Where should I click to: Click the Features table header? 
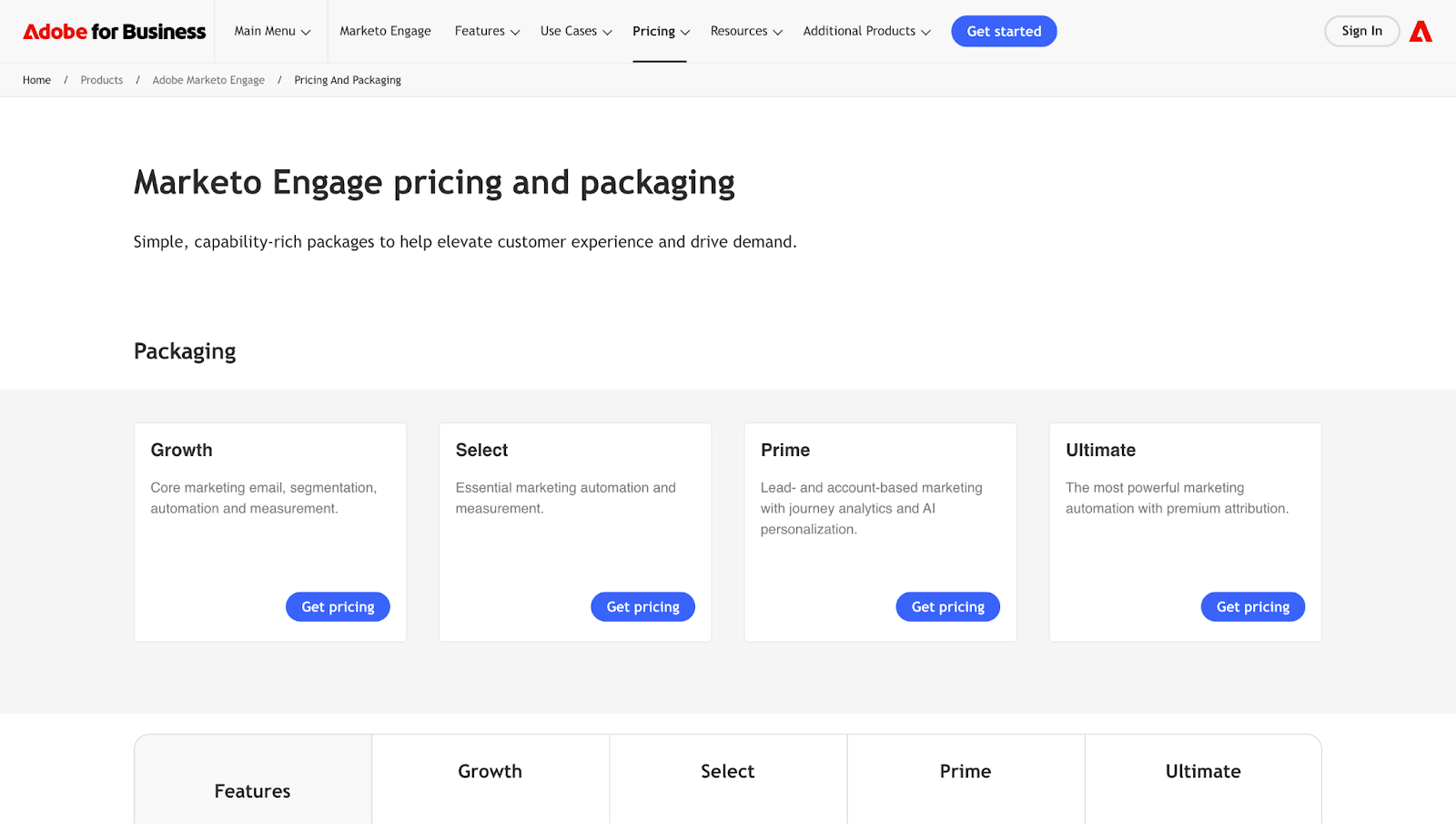[x=252, y=791]
